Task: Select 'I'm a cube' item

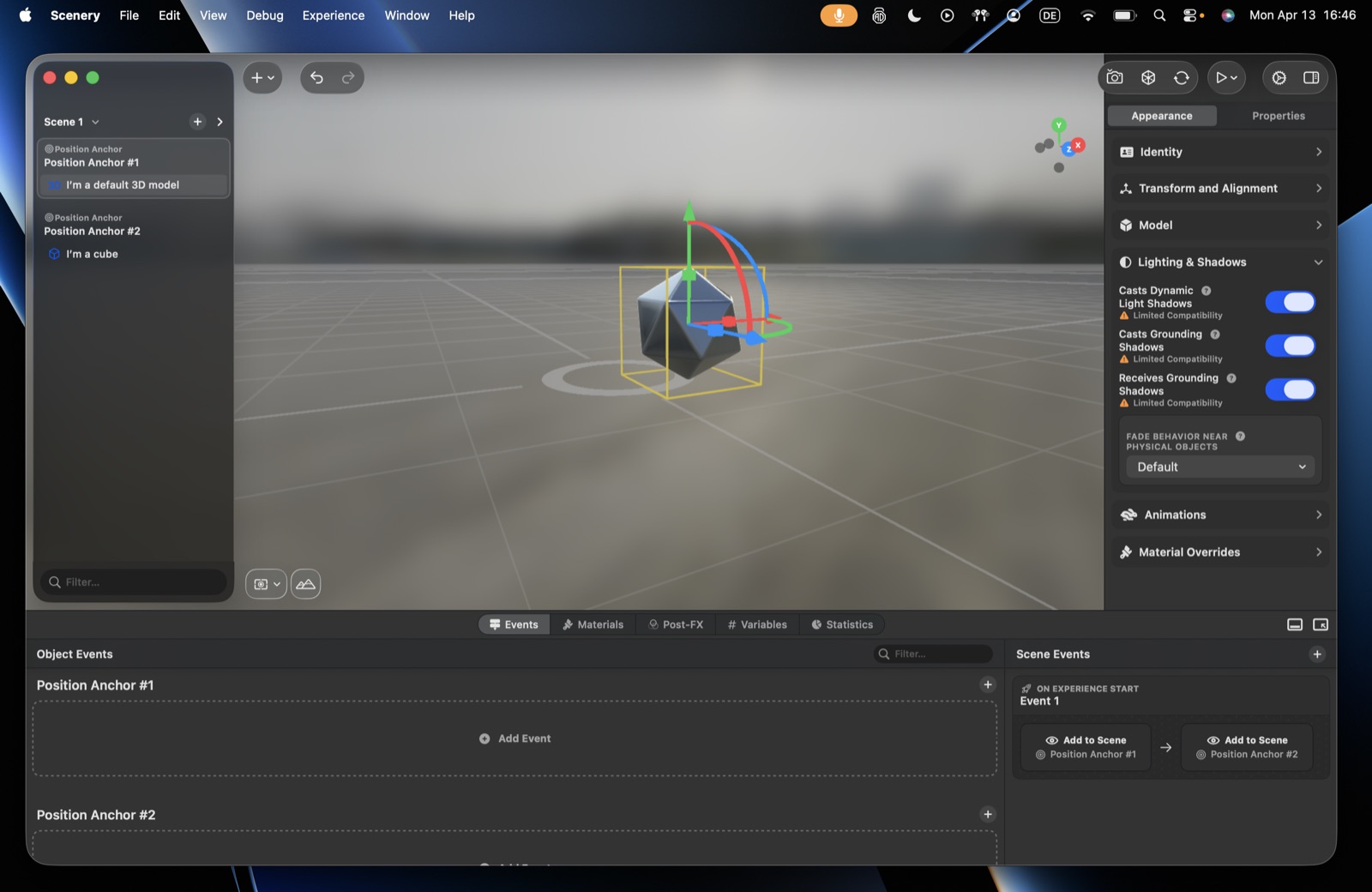Action: [134, 254]
